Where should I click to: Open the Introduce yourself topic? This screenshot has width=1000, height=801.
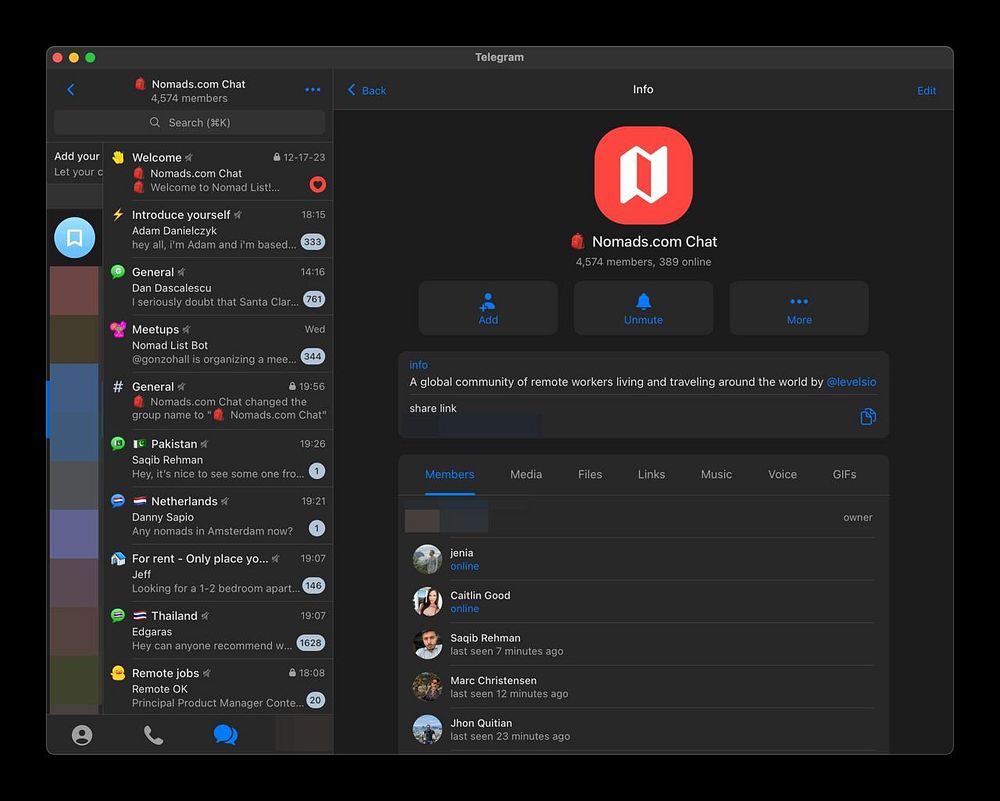point(218,229)
